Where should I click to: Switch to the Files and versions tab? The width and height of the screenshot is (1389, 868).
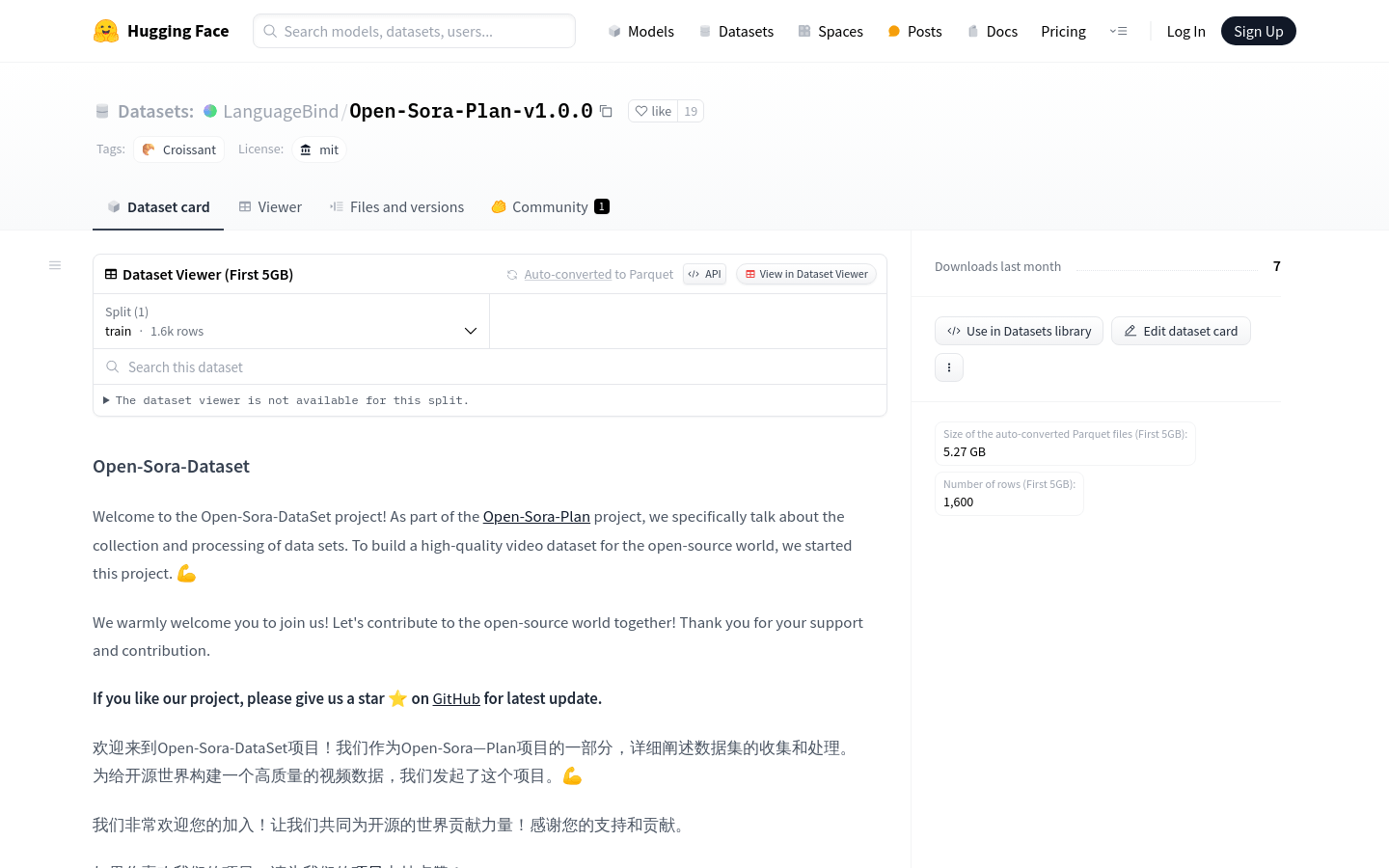396,206
